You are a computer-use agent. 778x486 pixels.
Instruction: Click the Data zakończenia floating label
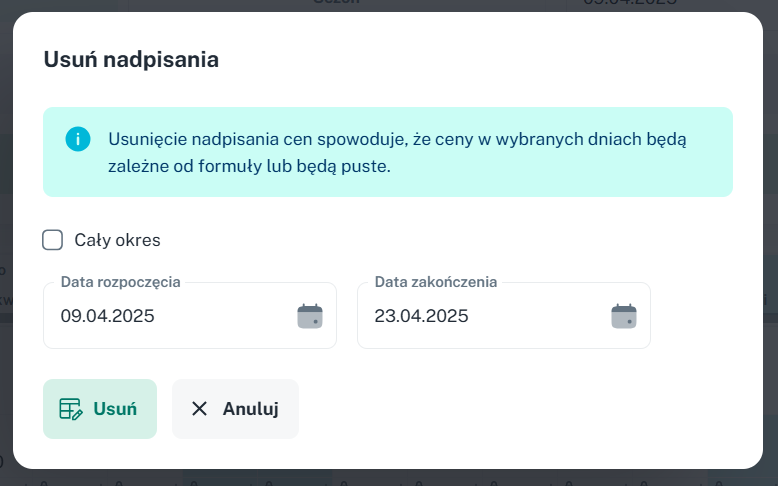pyautogui.click(x=436, y=282)
